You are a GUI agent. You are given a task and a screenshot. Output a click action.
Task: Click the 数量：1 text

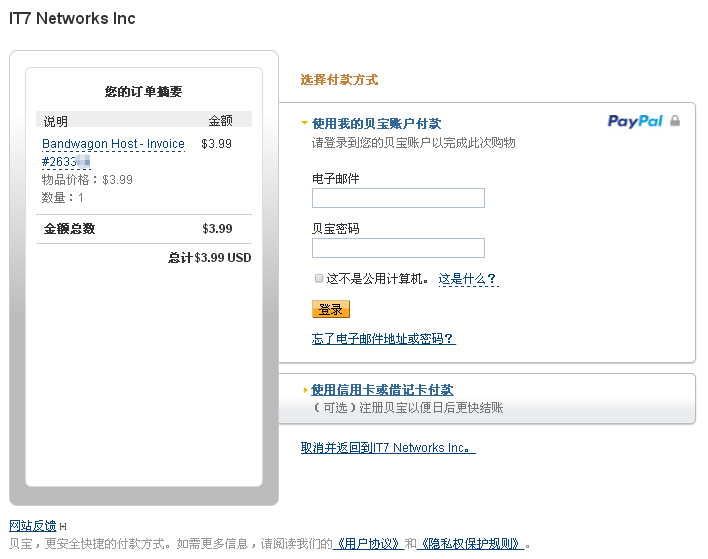coord(62,198)
